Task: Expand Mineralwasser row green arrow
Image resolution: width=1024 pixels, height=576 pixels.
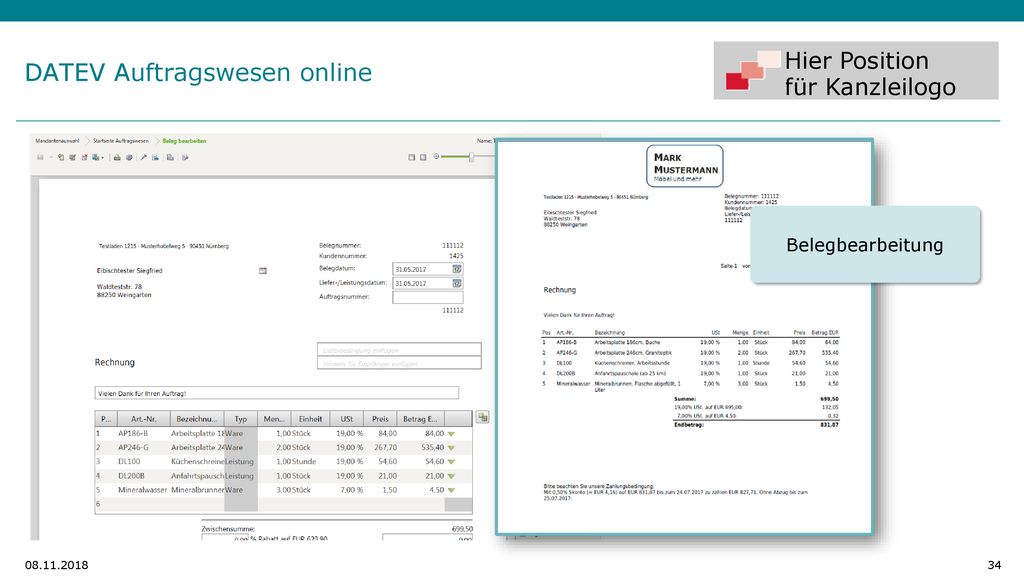Action: pyautogui.click(x=451, y=490)
